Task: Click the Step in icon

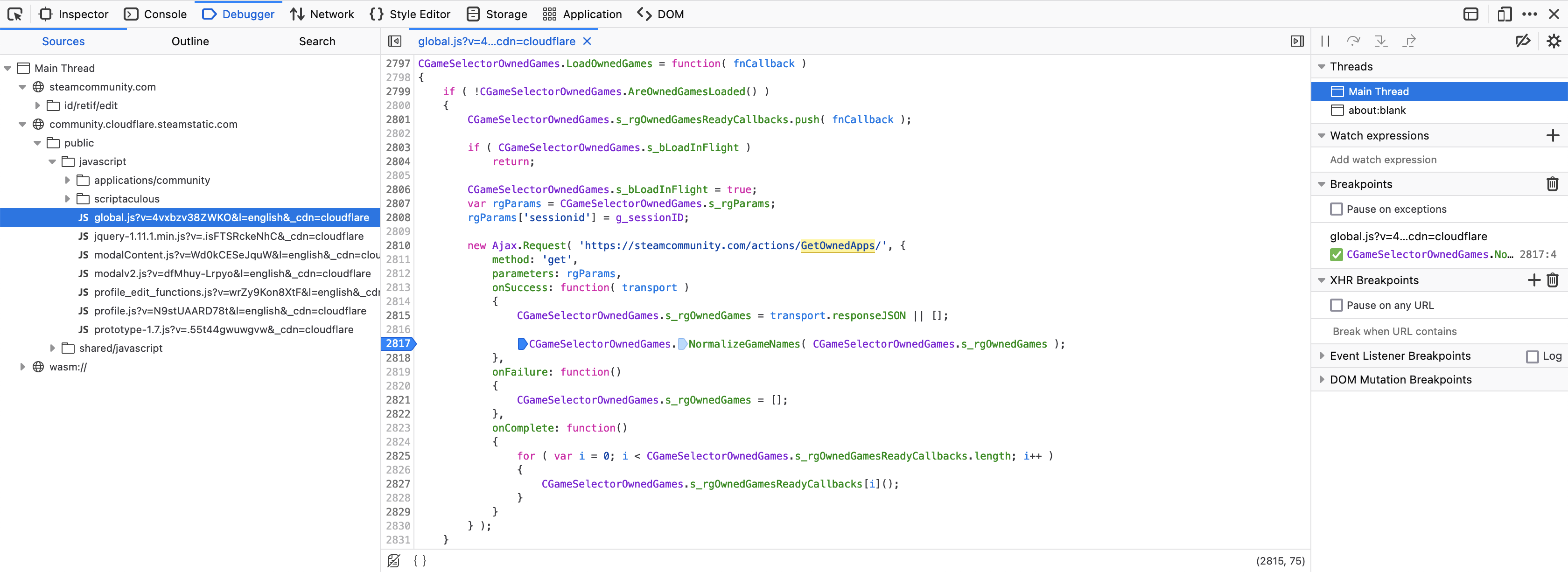Action: click(1380, 42)
